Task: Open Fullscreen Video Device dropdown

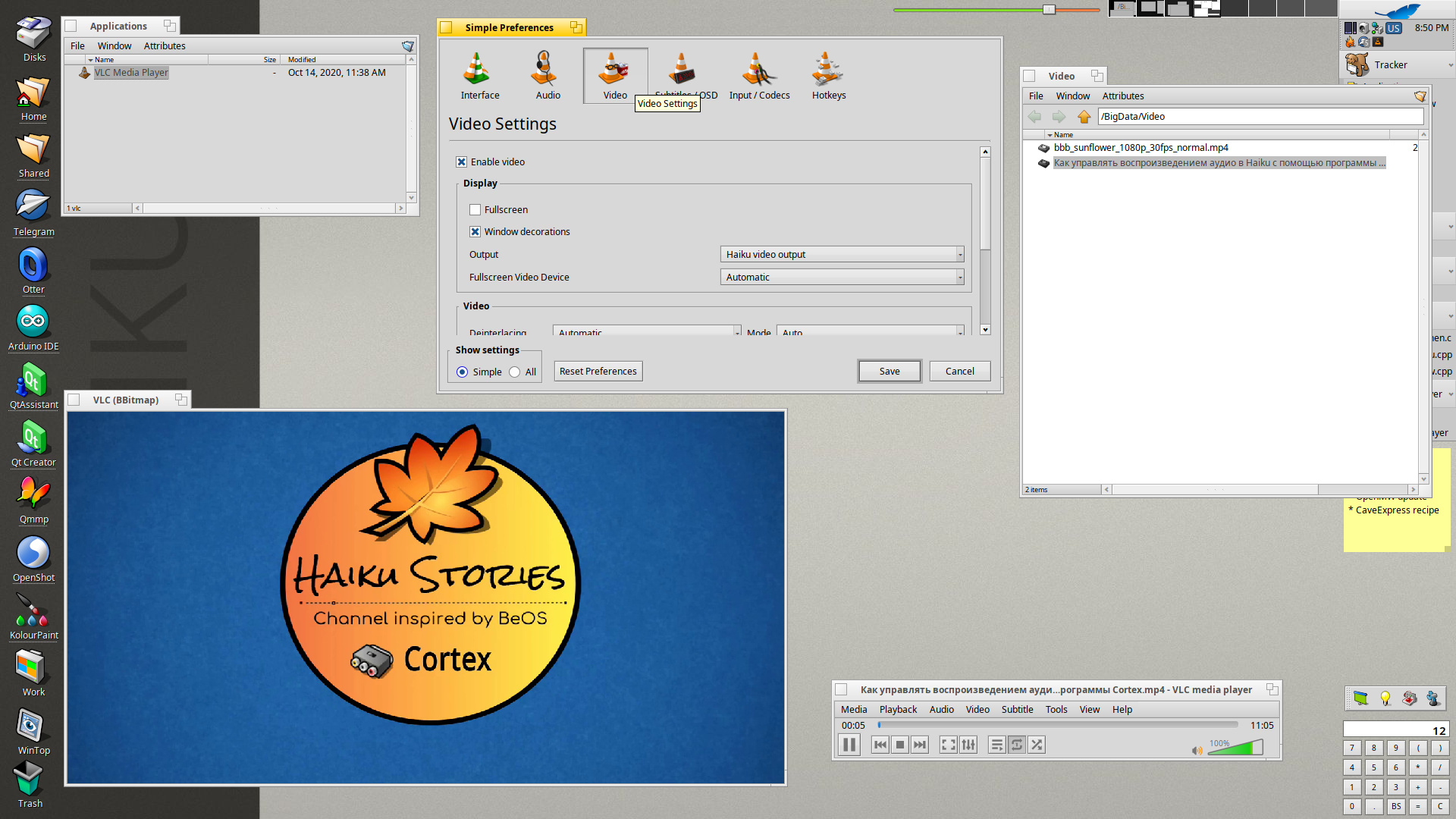Action: 842,278
